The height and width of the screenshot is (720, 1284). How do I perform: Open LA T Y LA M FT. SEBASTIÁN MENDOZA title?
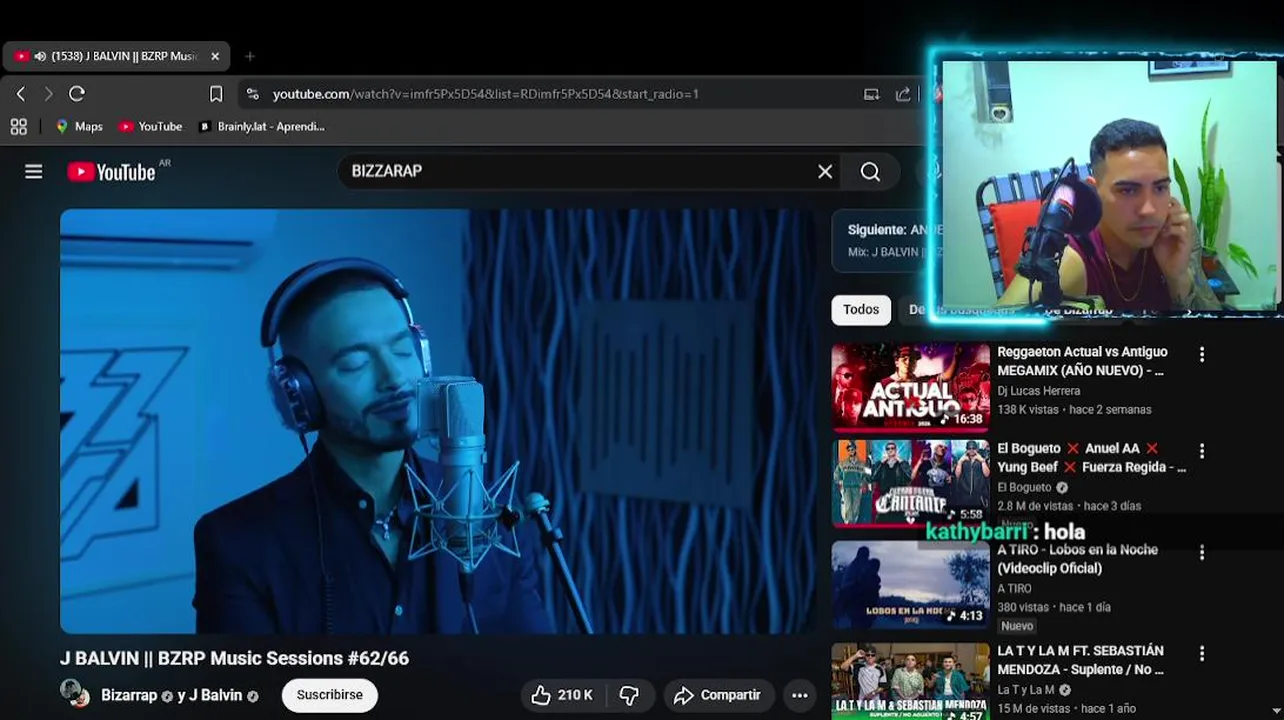[x=1081, y=660]
